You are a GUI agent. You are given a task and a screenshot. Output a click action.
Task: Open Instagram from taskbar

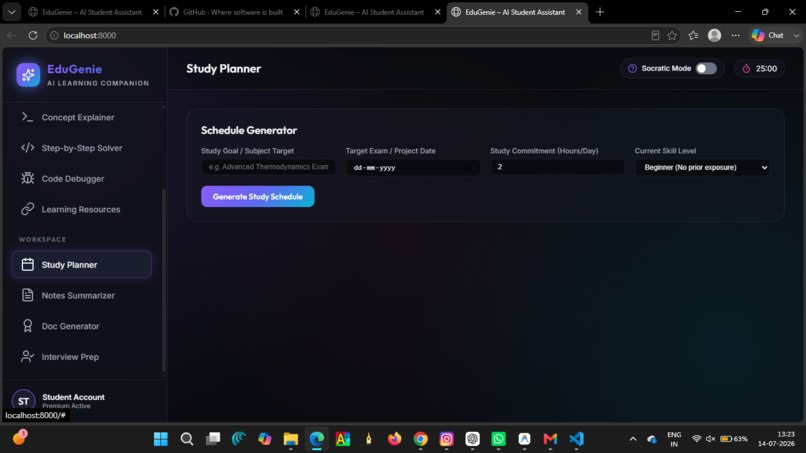click(447, 439)
